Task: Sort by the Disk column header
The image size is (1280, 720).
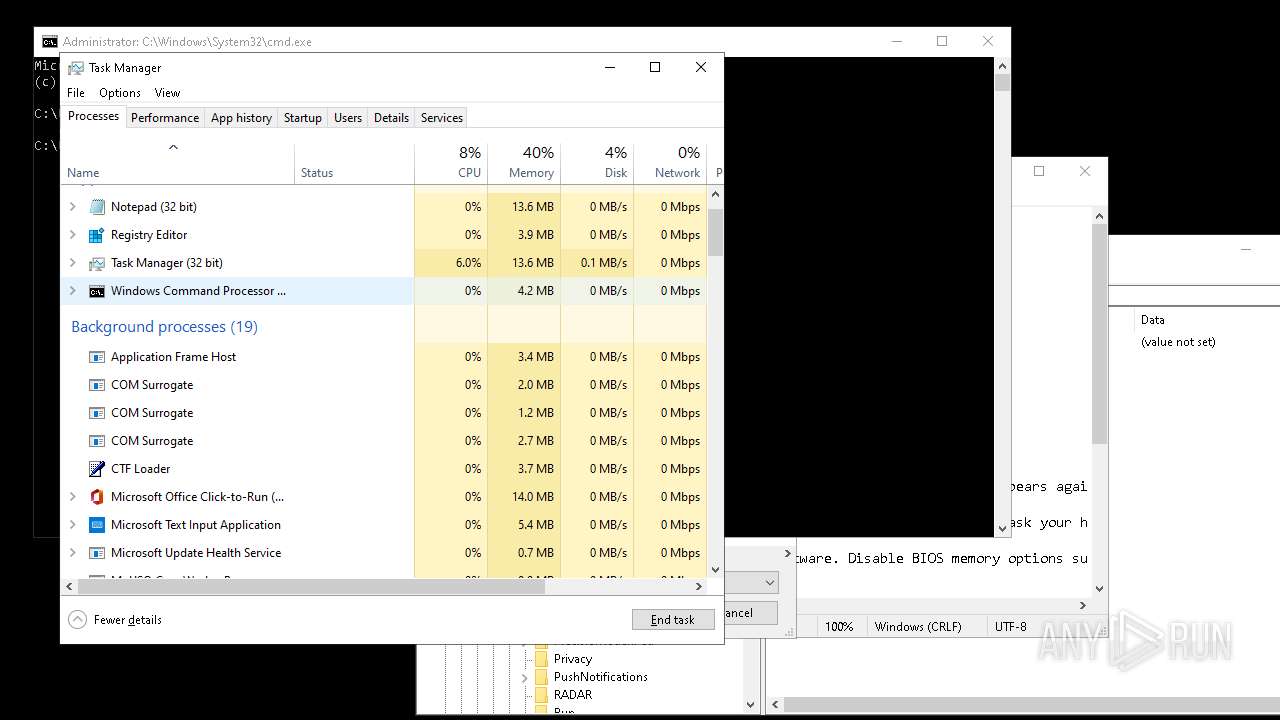Action: point(597,164)
